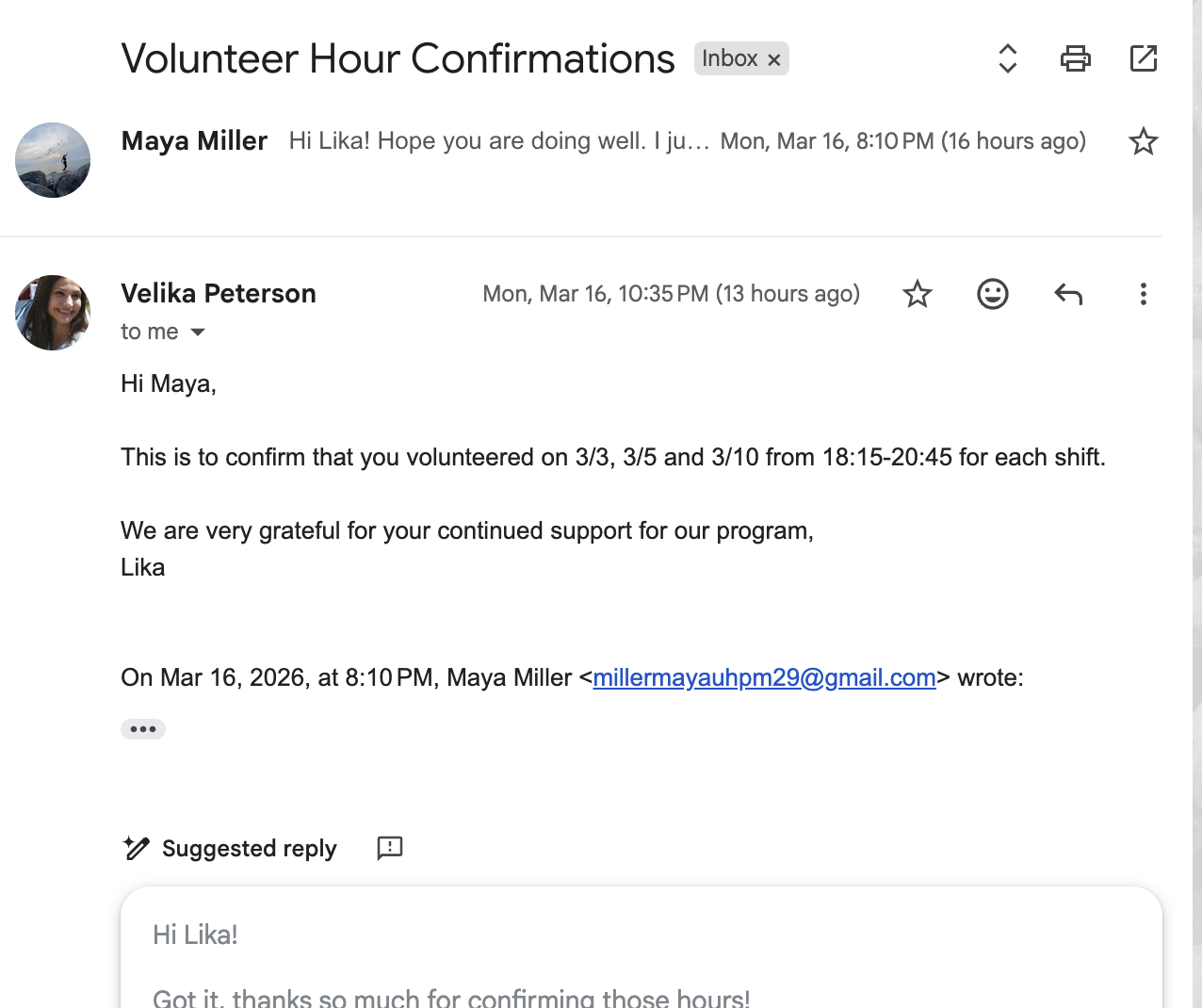Click the Inbox label chip
The image size is (1202, 1008).
point(729,58)
